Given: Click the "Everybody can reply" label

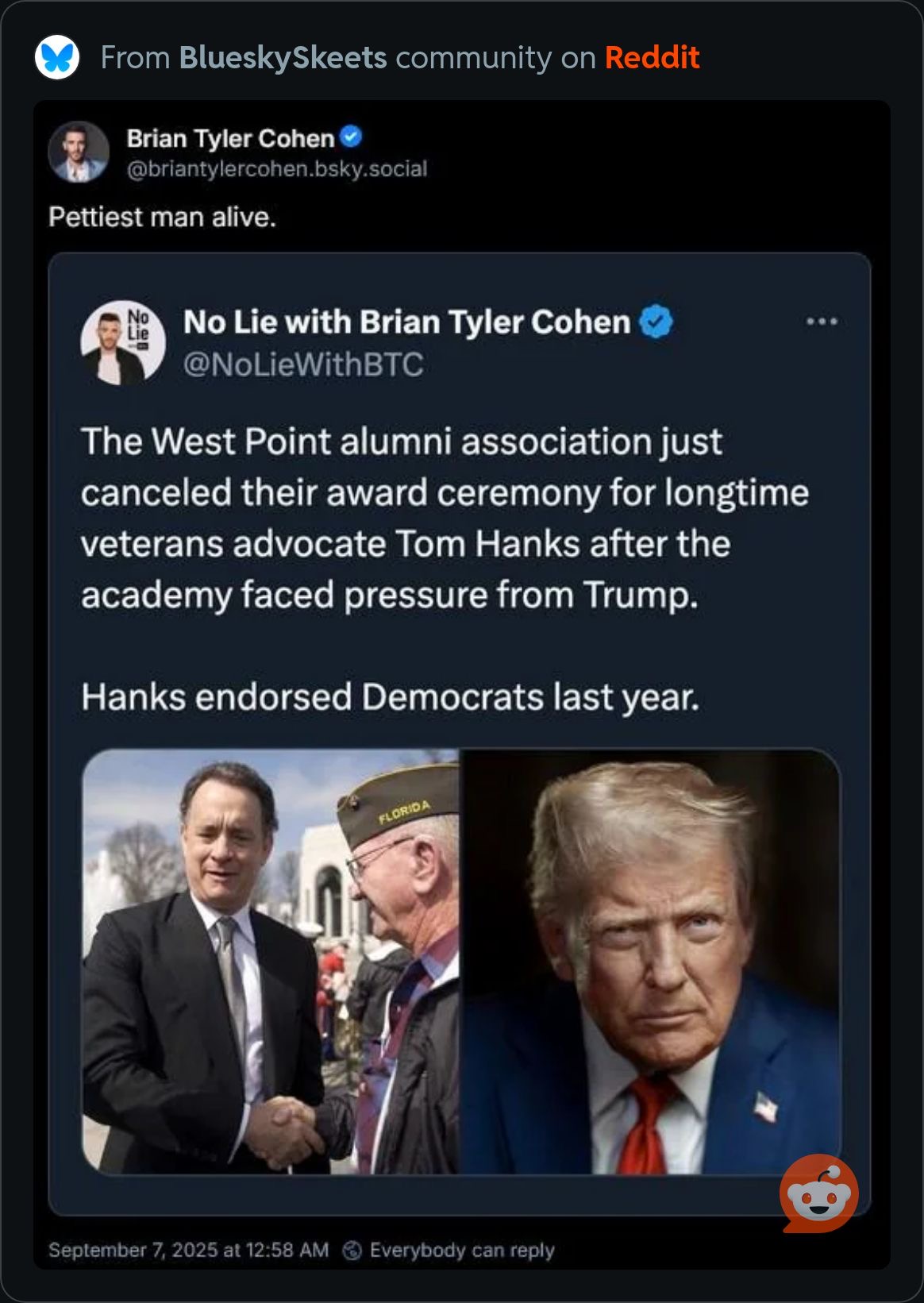Looking at the screenshot, I should click(x=462, y=1250).
